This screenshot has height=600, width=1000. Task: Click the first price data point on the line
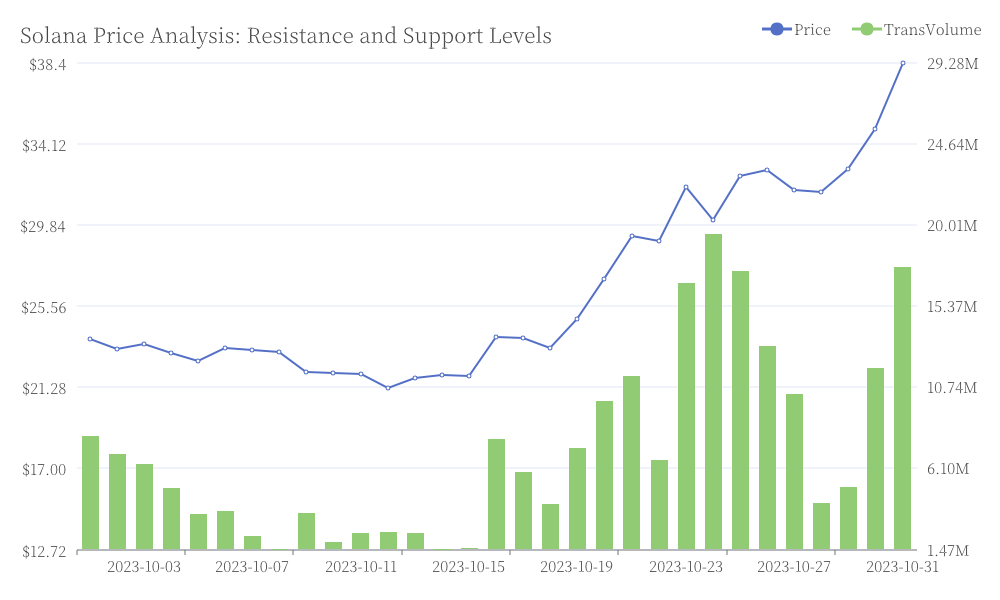pyautogui.click(x=90, y=339)
